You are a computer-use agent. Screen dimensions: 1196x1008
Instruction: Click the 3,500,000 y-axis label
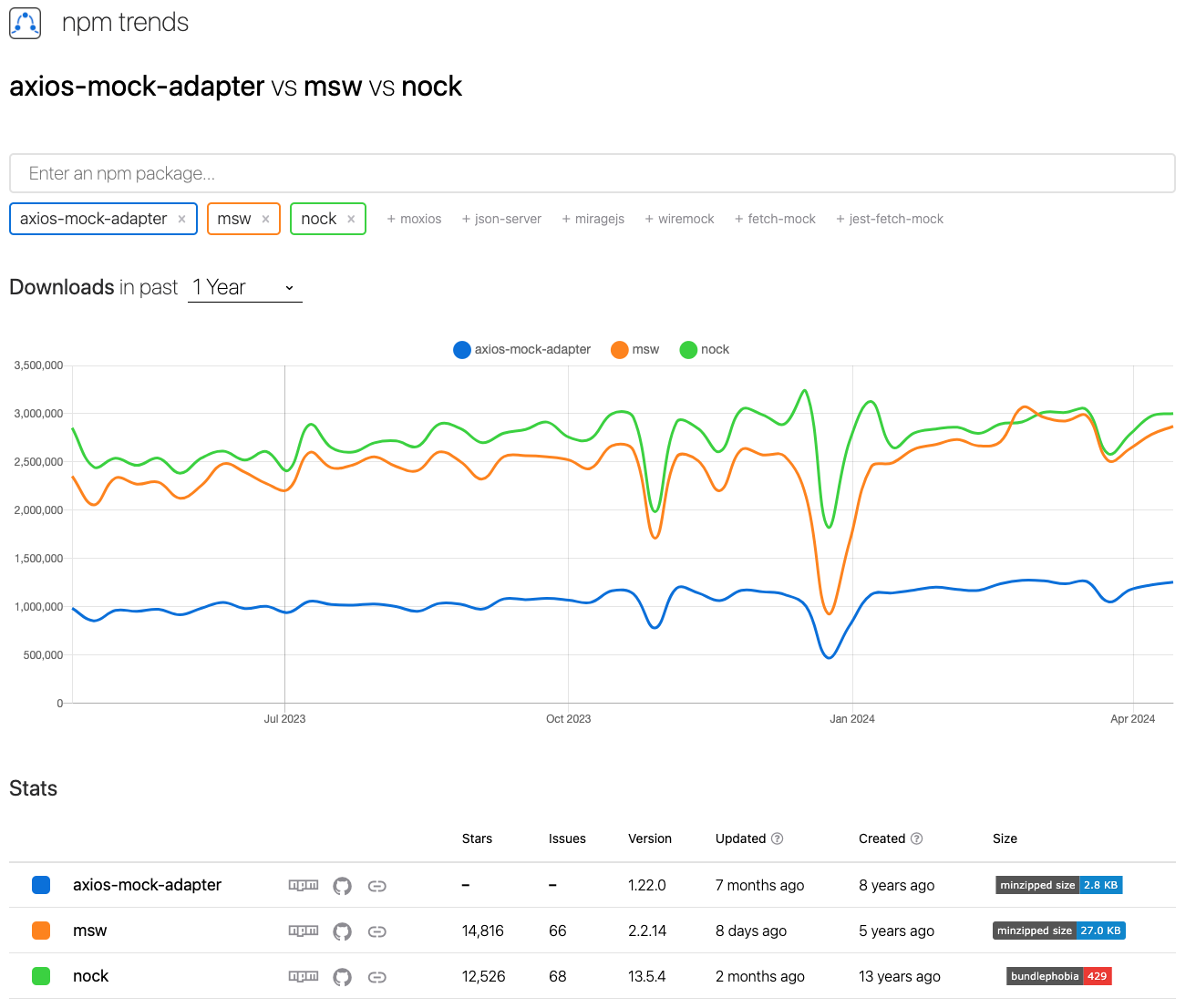point(38,365)
